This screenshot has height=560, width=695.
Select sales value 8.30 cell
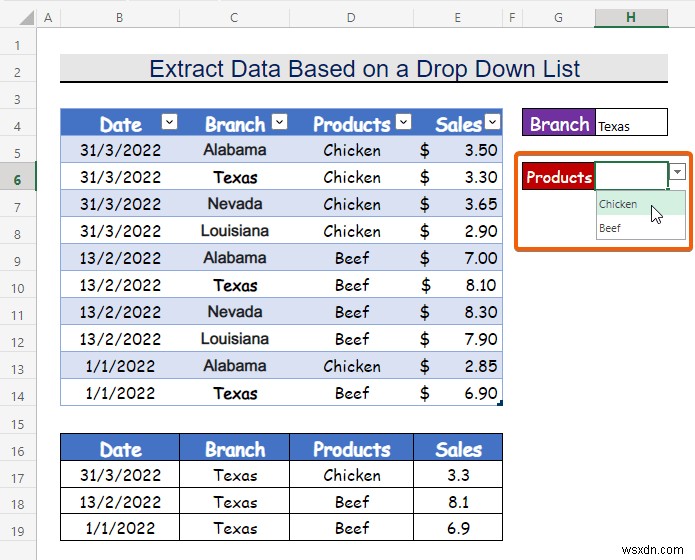458,312
